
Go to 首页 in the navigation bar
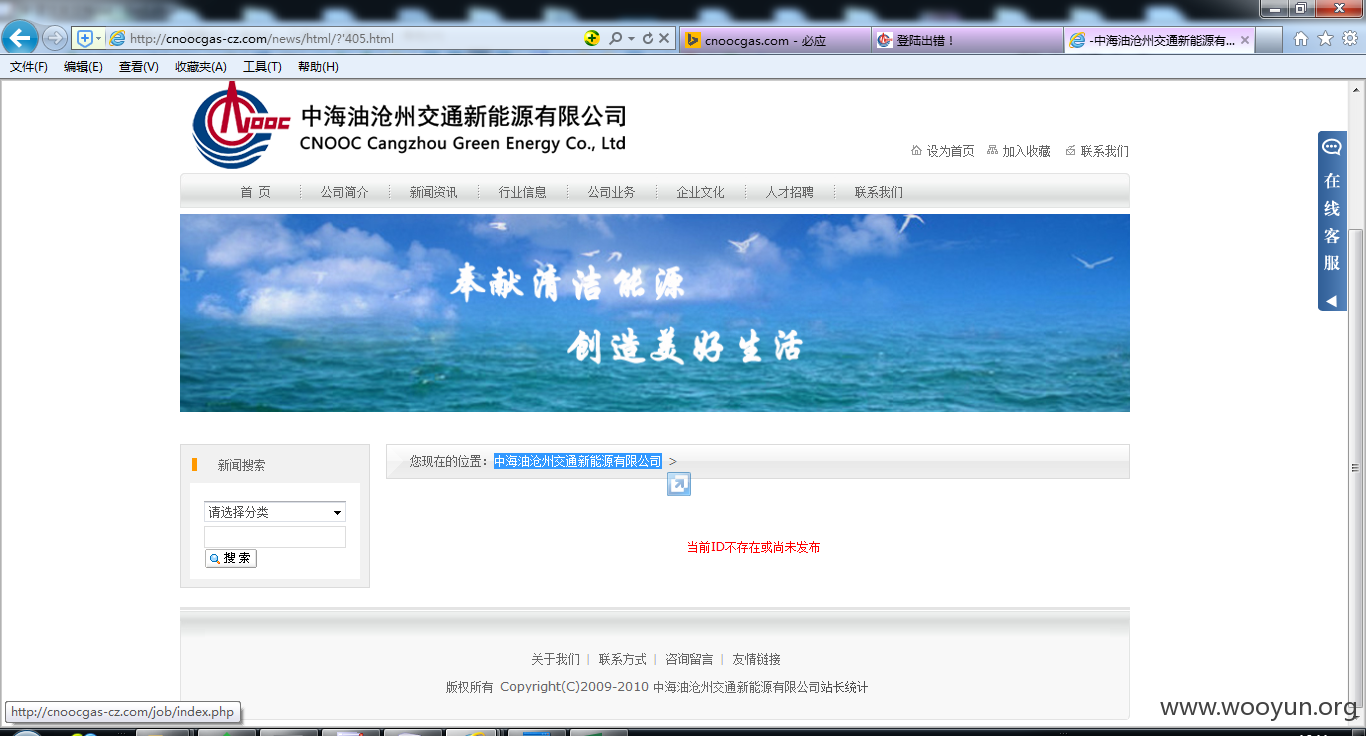click(255, 192)
